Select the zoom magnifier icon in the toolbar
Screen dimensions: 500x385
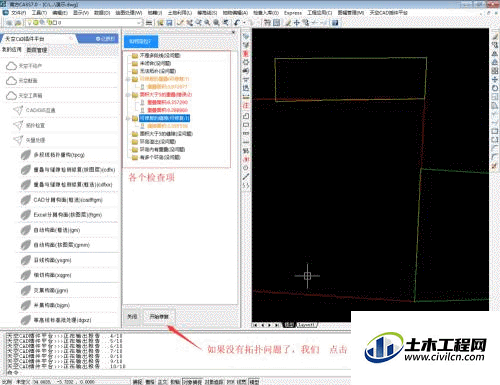pyautogui.click(x=207, y=23)
